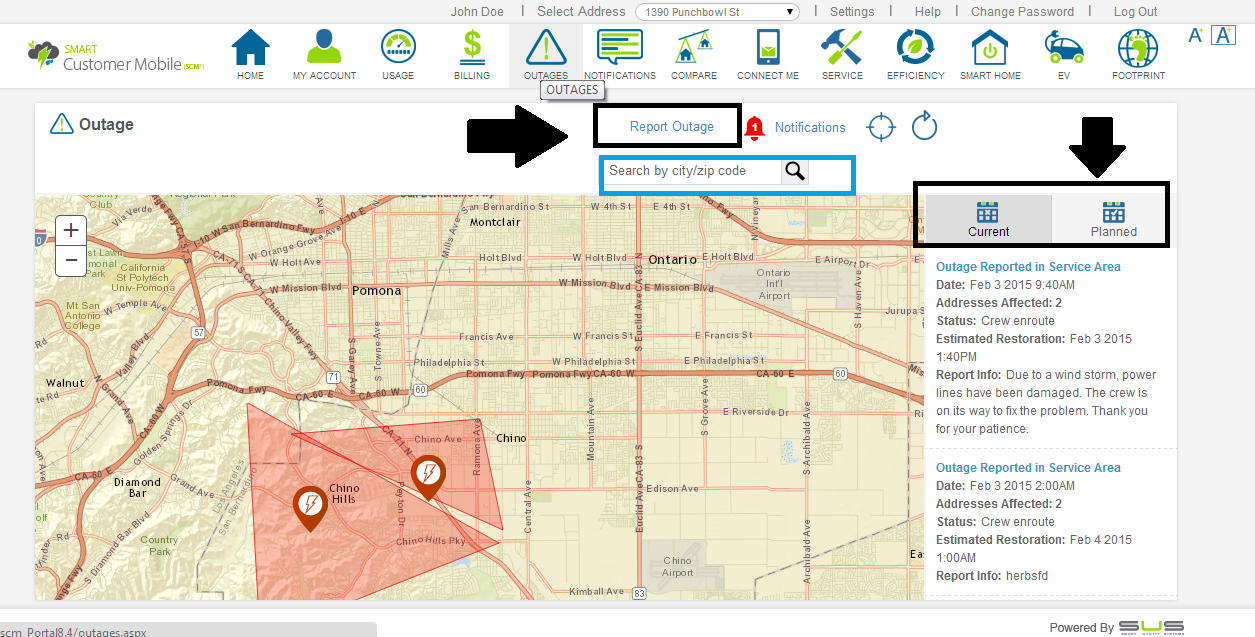Expand the Select Address dropdown
Viewport: 1255px width, 637px height.
click(x=718, y=12)
